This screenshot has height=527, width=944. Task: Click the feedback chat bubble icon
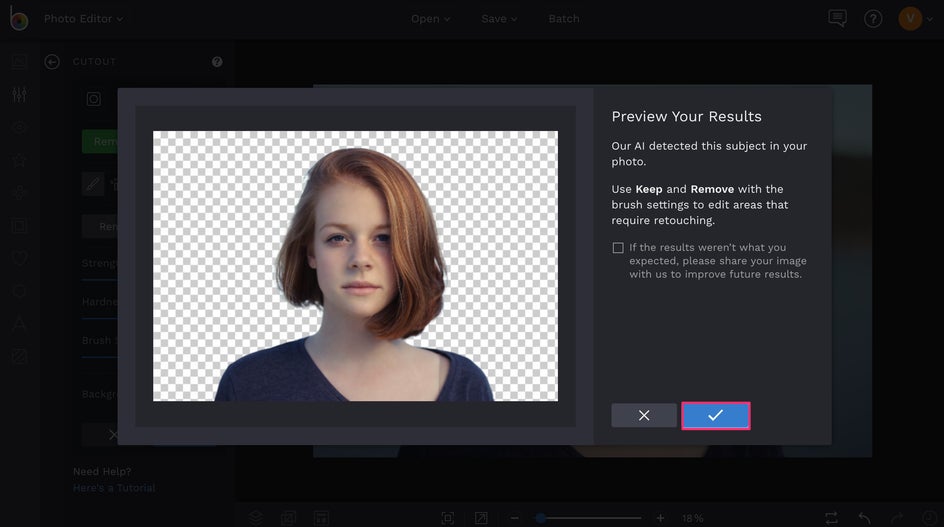(x=837, y=19)
